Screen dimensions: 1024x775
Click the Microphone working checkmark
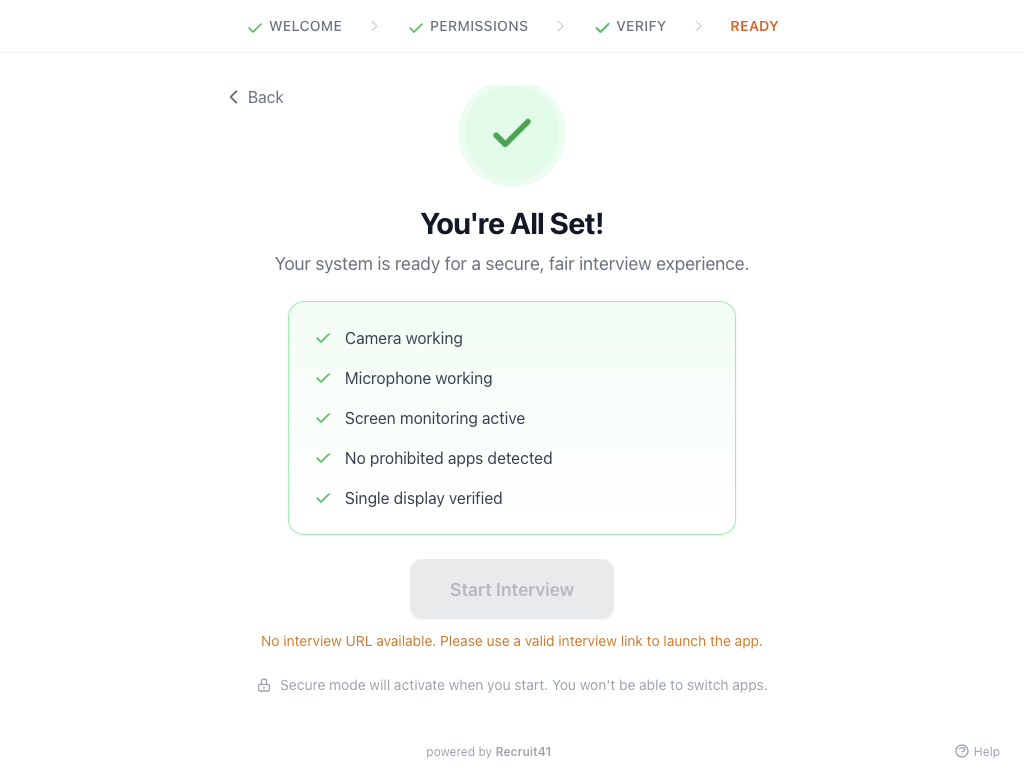[322, 378]
